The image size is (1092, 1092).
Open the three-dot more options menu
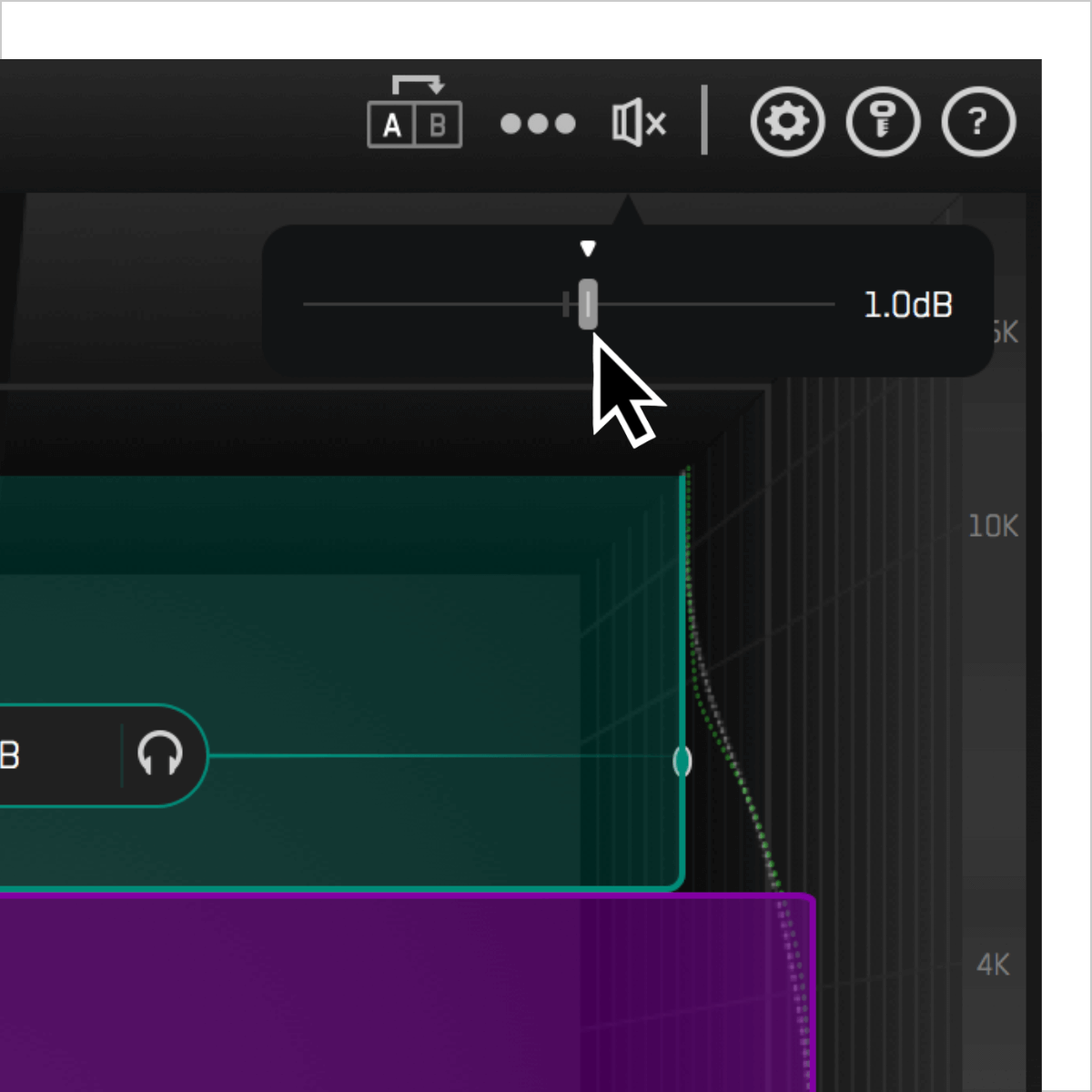(x=538, y=124)
